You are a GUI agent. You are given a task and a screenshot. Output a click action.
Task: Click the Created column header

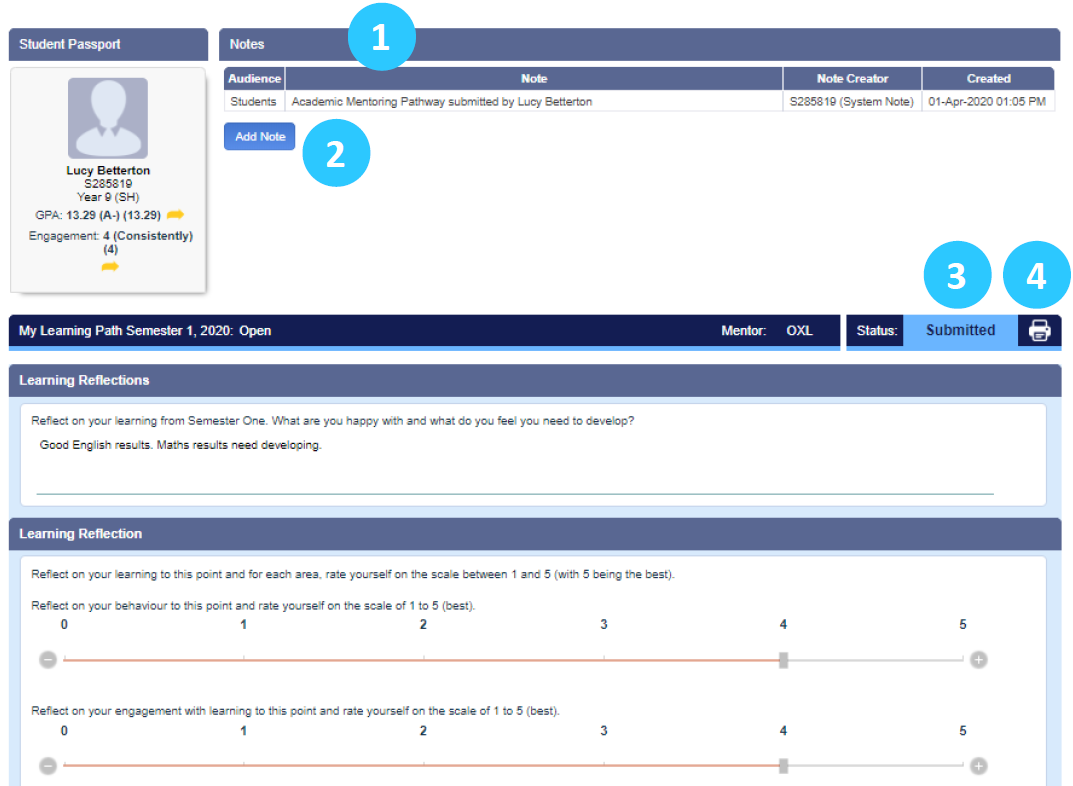click(x=988, y=79)
